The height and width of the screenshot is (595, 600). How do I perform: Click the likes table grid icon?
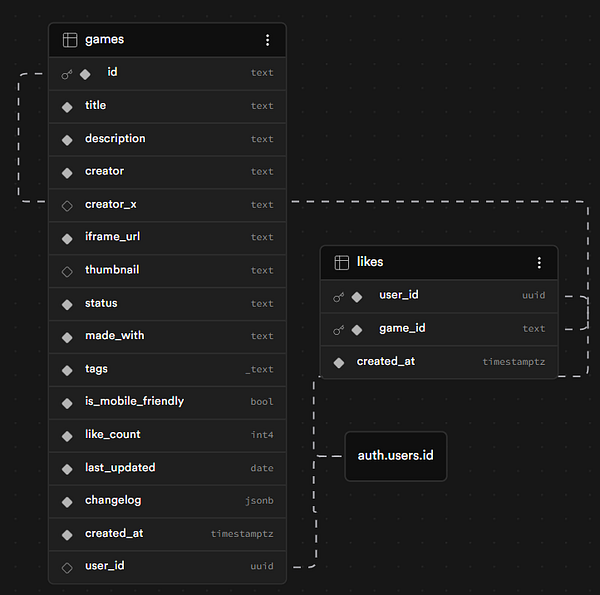341,262
